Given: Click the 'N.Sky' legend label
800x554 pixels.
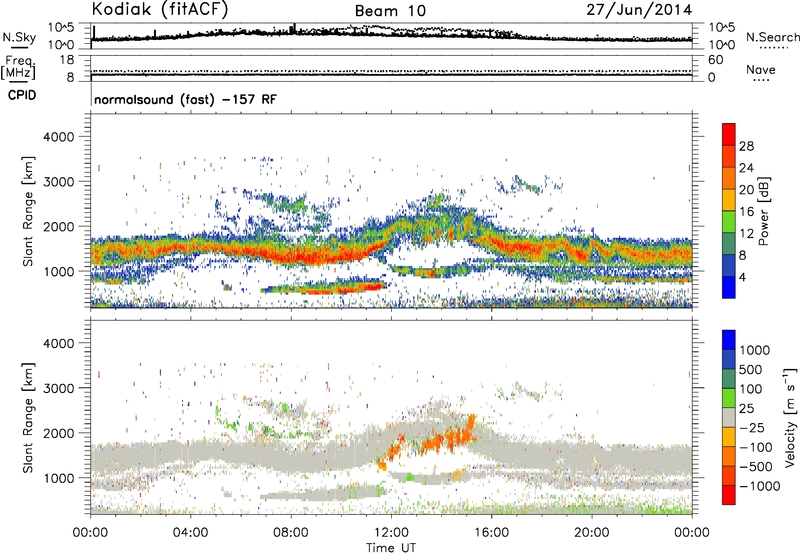Looking at the screenshot, I should pyautogui.click(x=19, y=37).
